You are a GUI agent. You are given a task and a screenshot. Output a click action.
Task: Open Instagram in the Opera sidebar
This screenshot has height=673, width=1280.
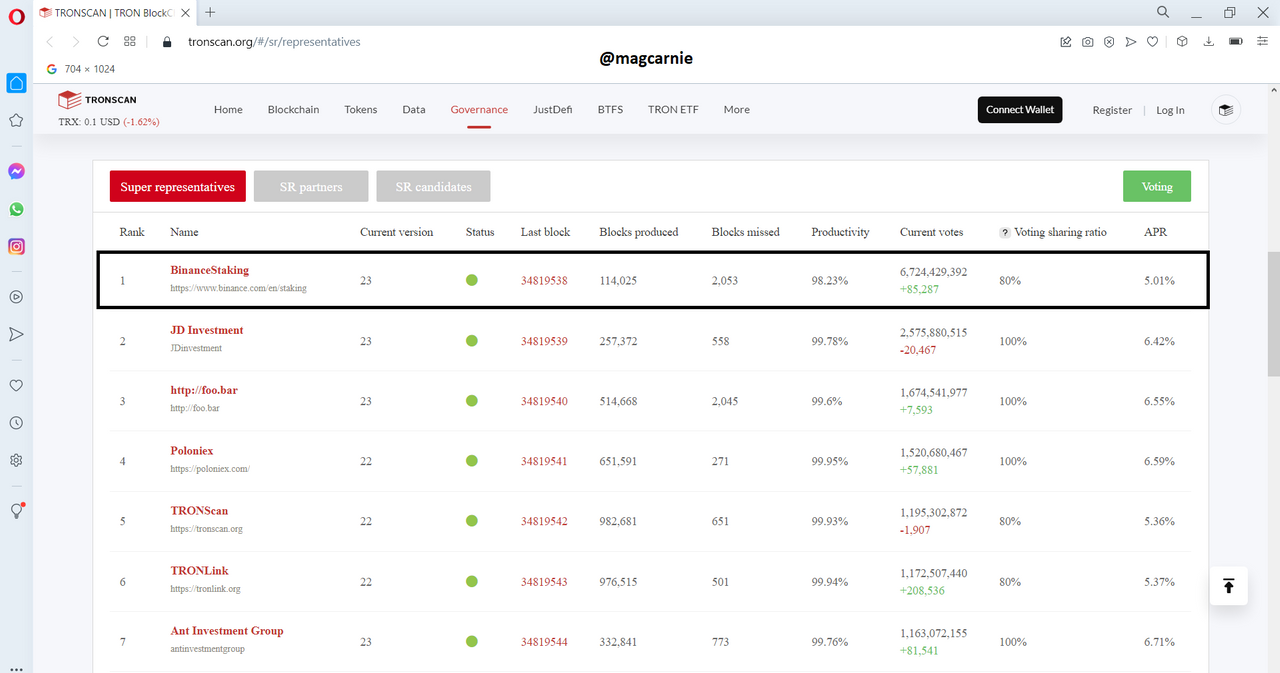point(16,246)
